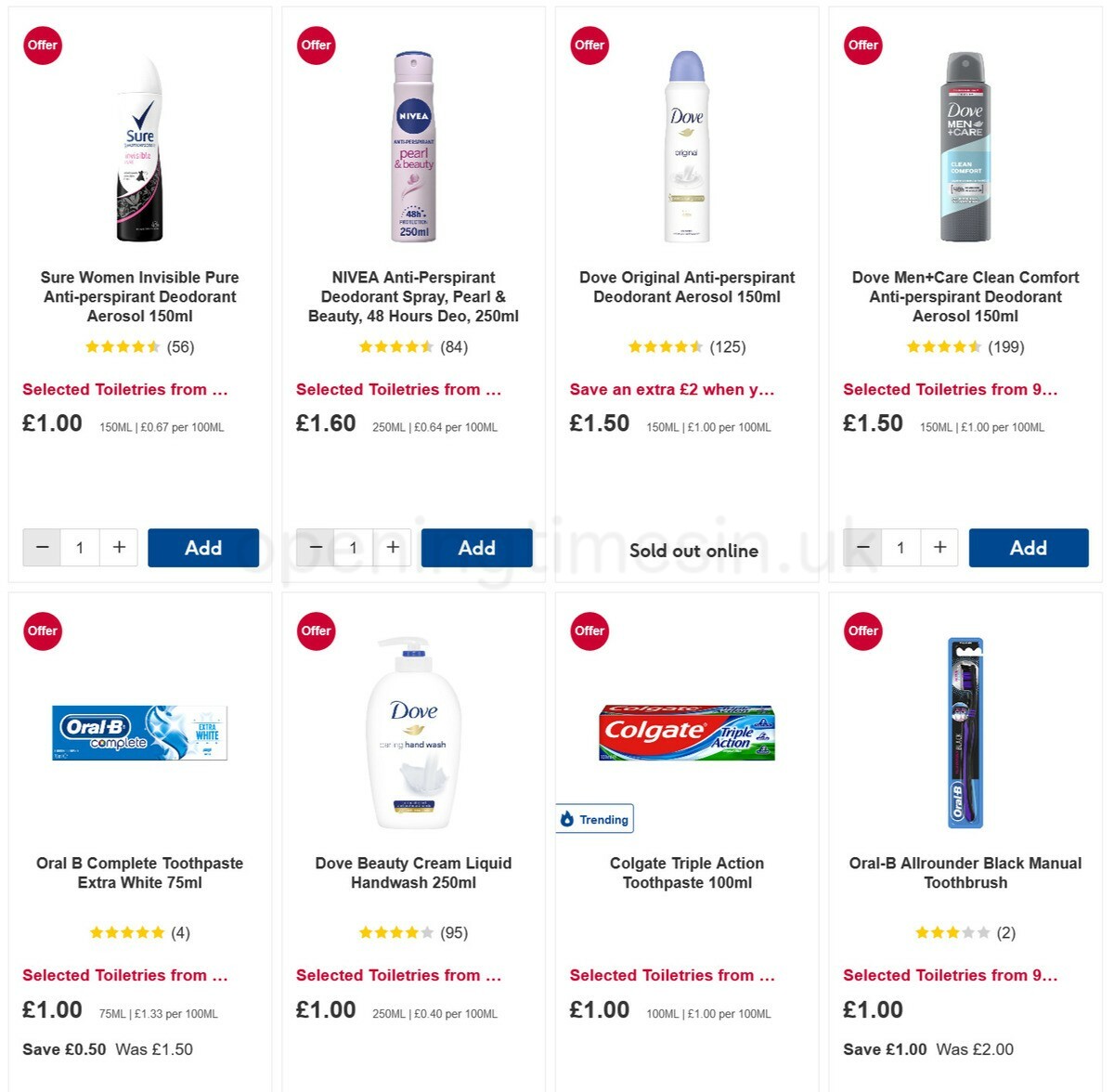Click the Trending flame icon under Colgate toothpaste
This screenshot has width=1114, height=1092.
[x=569, y=819]
